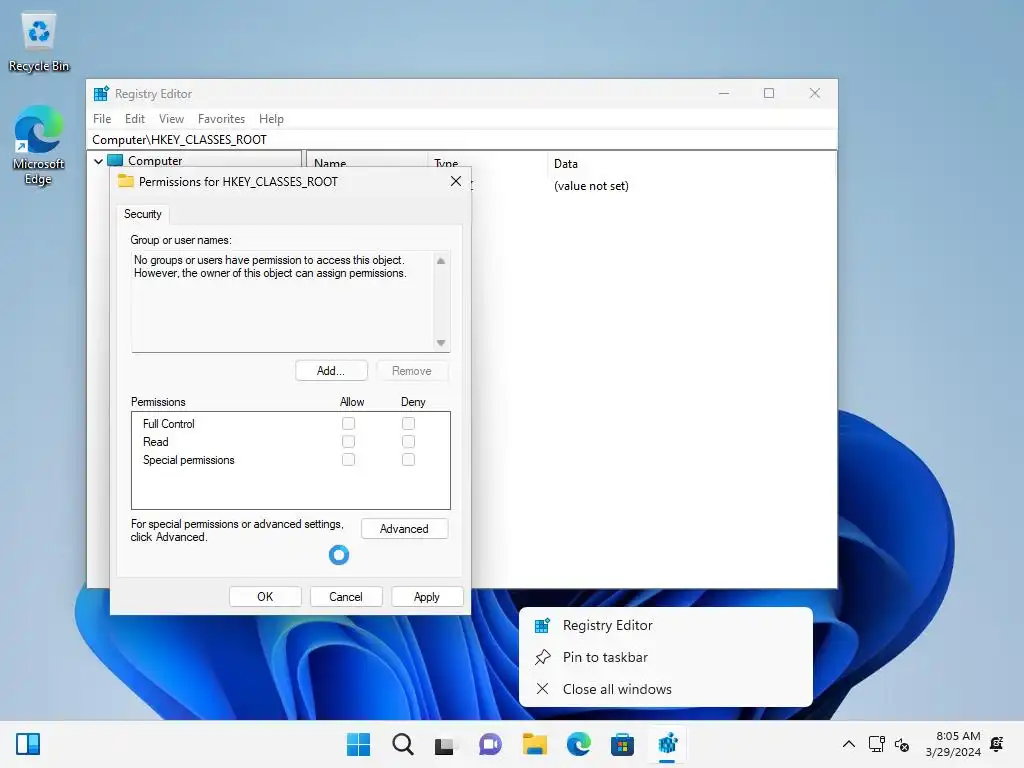Open Advanced permission settings
1024x768 pixels.
pyautogui.click(x=404, y=529)
